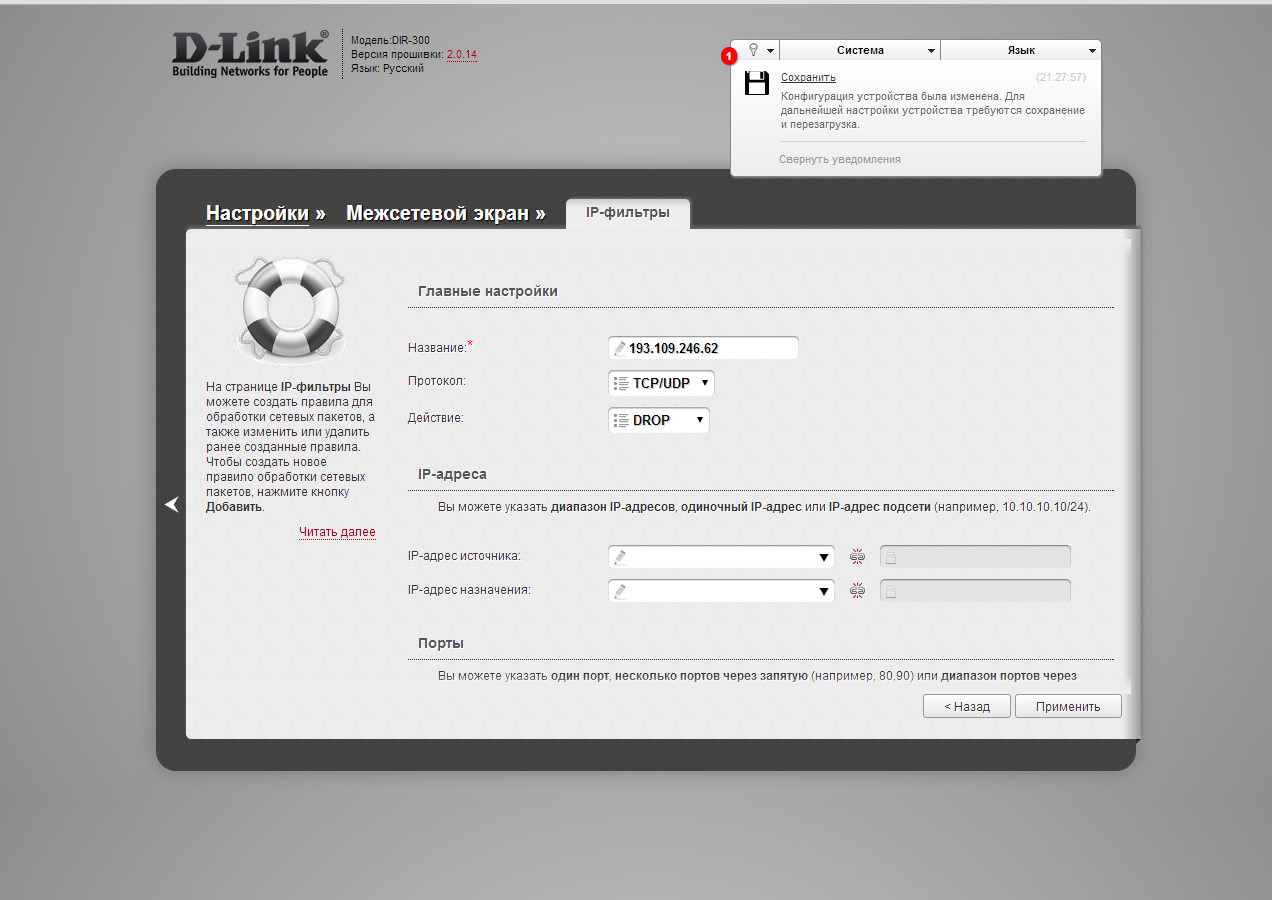Select the IP-фильтры tab

click(628, 212)
